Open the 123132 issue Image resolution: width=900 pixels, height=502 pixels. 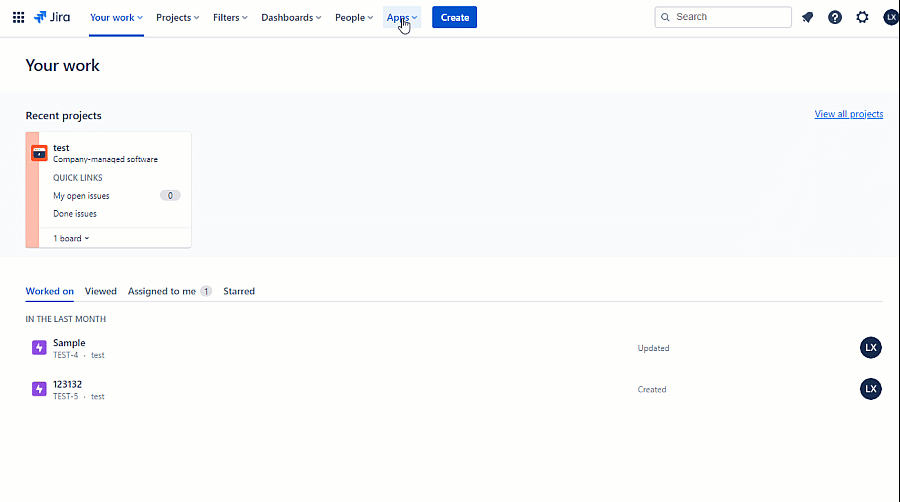[x=67, y=384]
